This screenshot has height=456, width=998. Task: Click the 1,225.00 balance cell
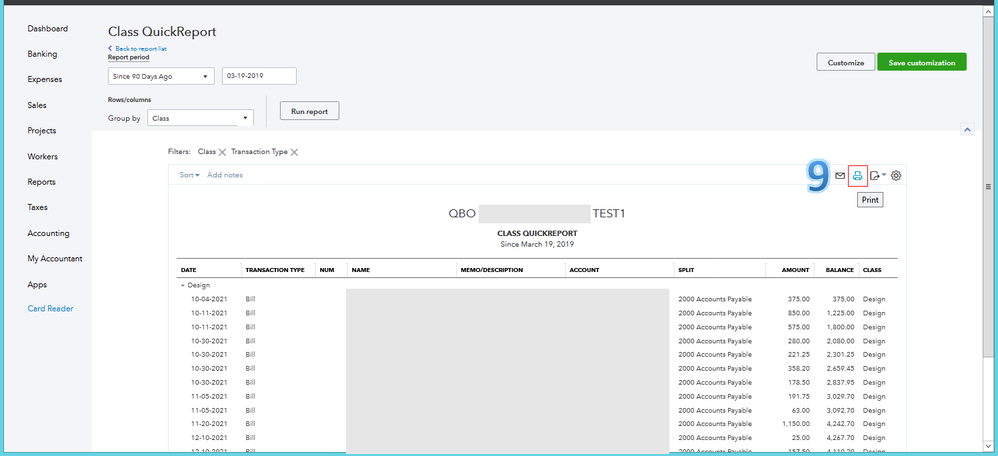(x=840, y=313)
